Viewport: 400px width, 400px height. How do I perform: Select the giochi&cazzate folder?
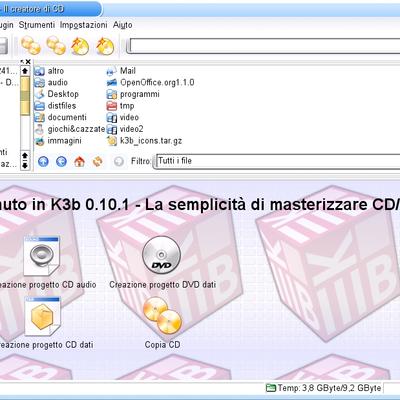[70, 129]
